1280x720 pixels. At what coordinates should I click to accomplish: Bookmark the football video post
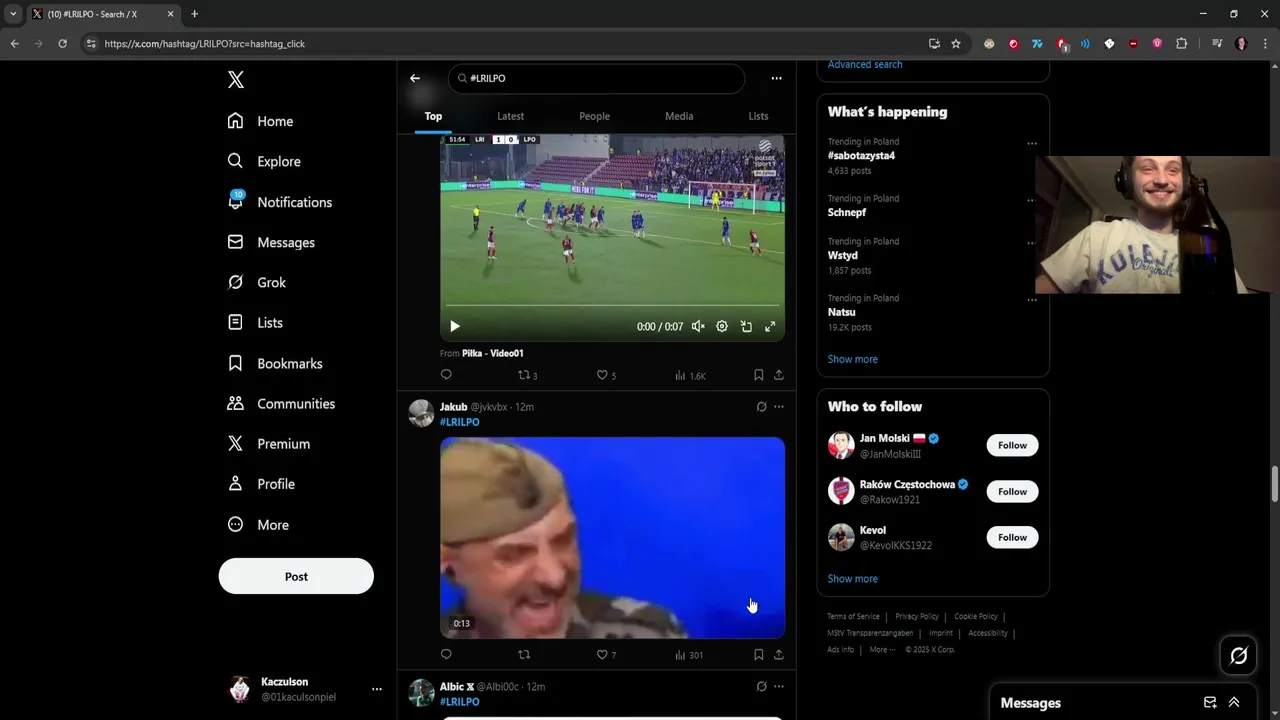[x=758, y=375]
